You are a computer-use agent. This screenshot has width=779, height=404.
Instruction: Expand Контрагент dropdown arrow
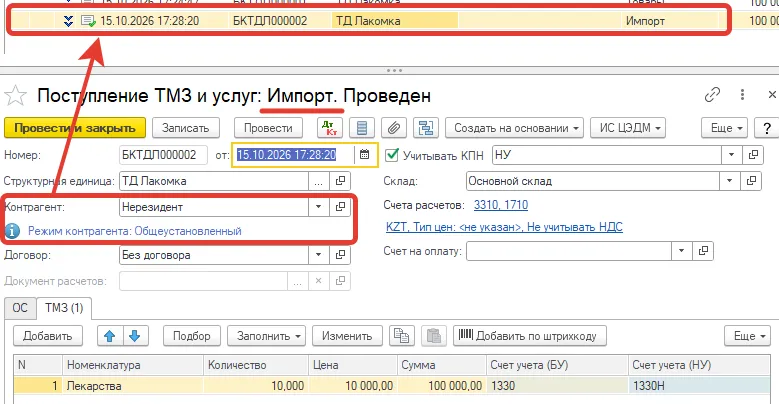click(319, 207)
